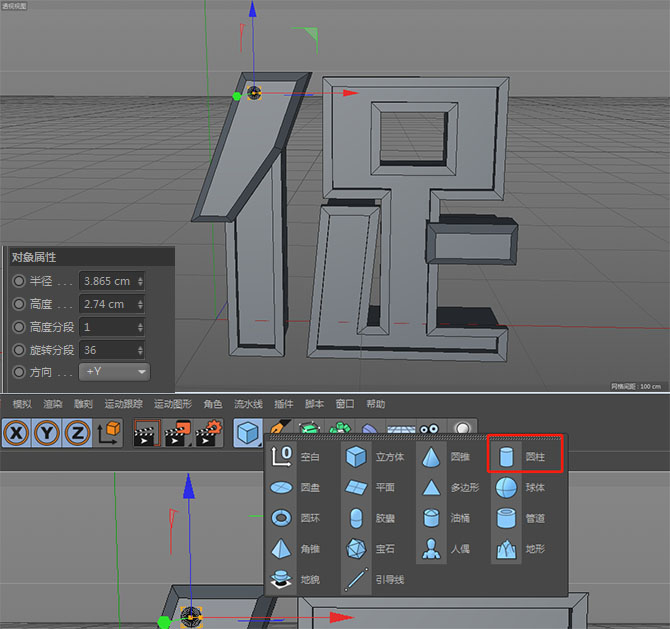
Task: Add a 角锥 pyramid primitive
Action: (x=296, y=549)
